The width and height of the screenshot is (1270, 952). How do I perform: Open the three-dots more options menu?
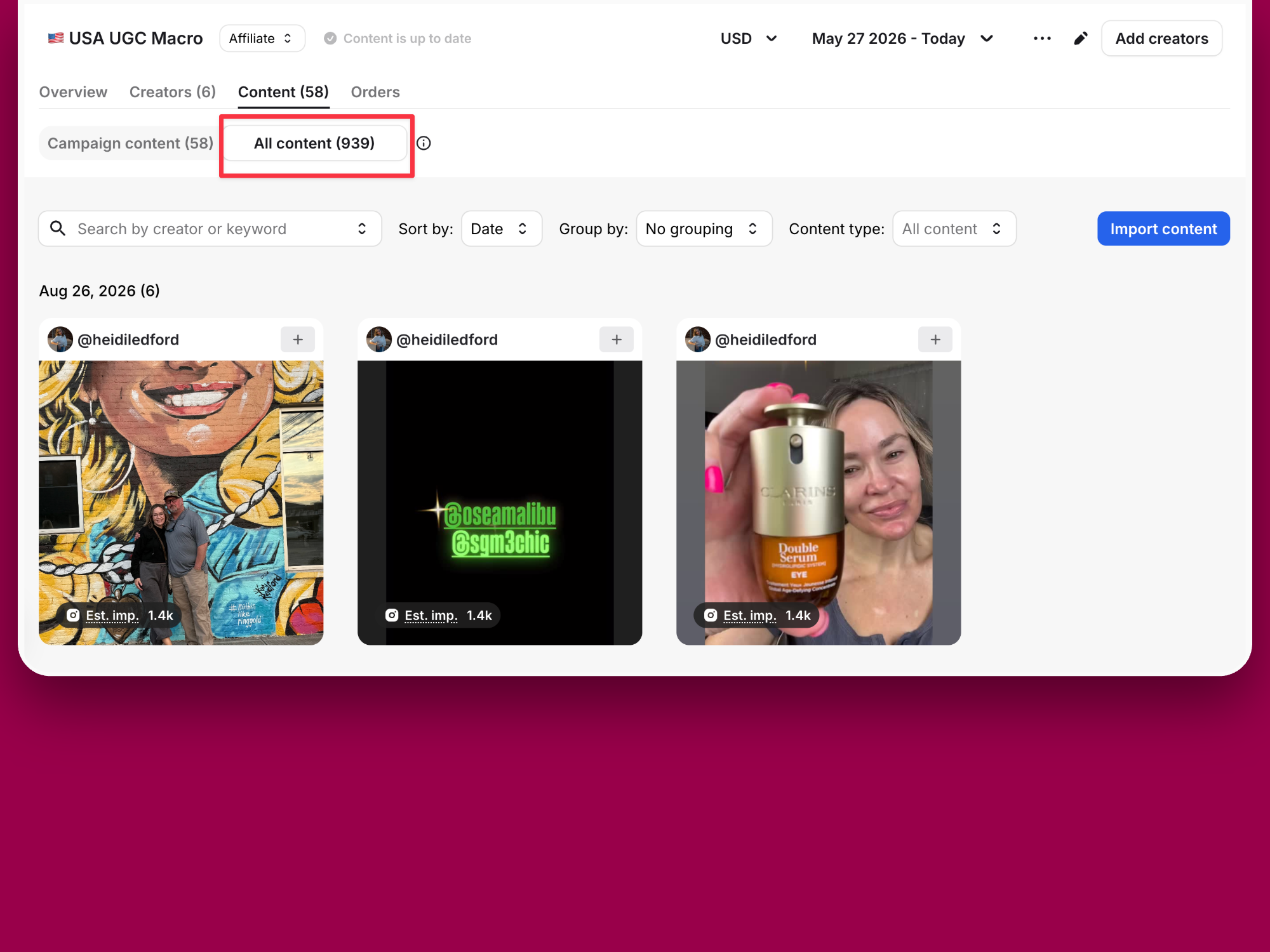[1042, 39]
